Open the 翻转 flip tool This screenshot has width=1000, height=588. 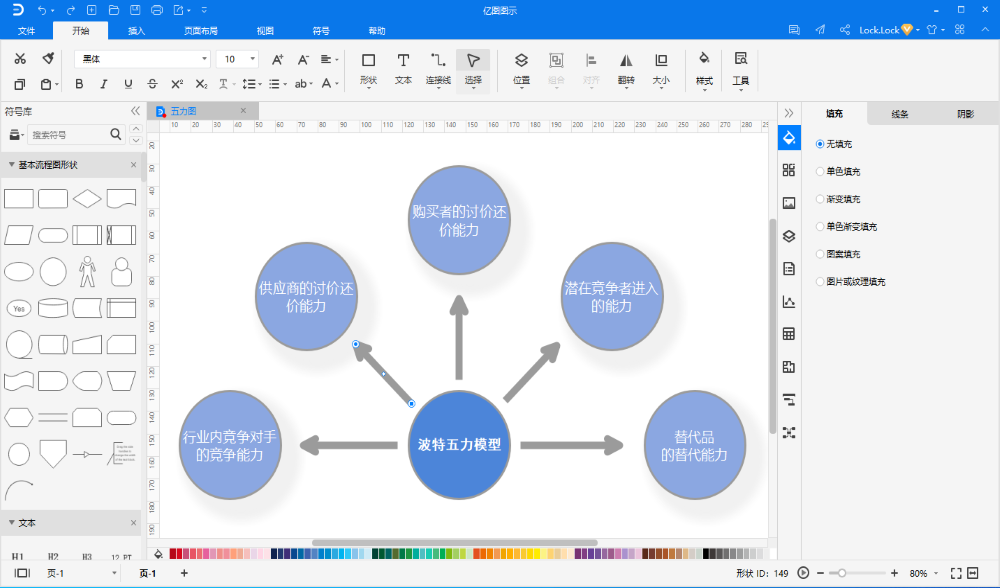click(626, 69)
